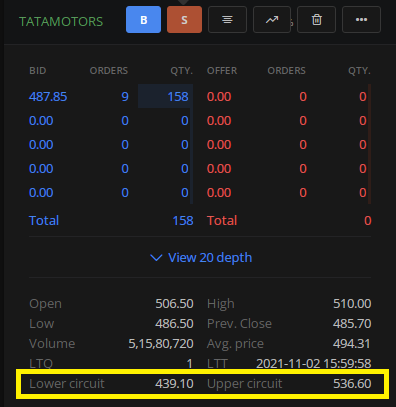Click bid total quantity 158
Viewport: 396px width, 407px height.
pos(183,221)
